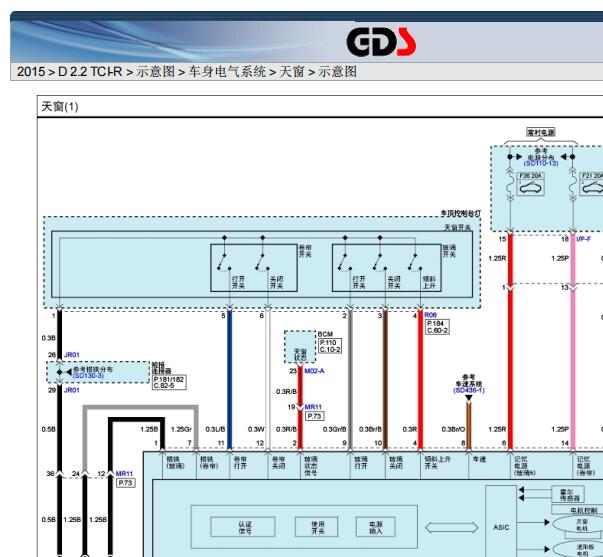This screenshot has width=603, height=557.
Task: Click the '电源输入' box
Action: click(376, 527)
